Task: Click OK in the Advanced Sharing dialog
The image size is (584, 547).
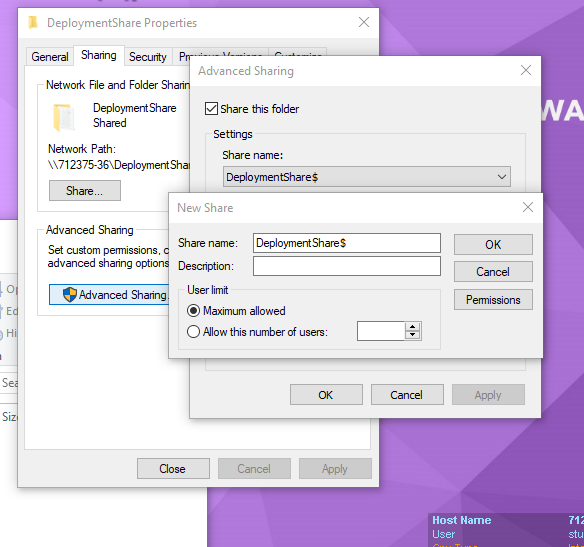Action: 326,395
